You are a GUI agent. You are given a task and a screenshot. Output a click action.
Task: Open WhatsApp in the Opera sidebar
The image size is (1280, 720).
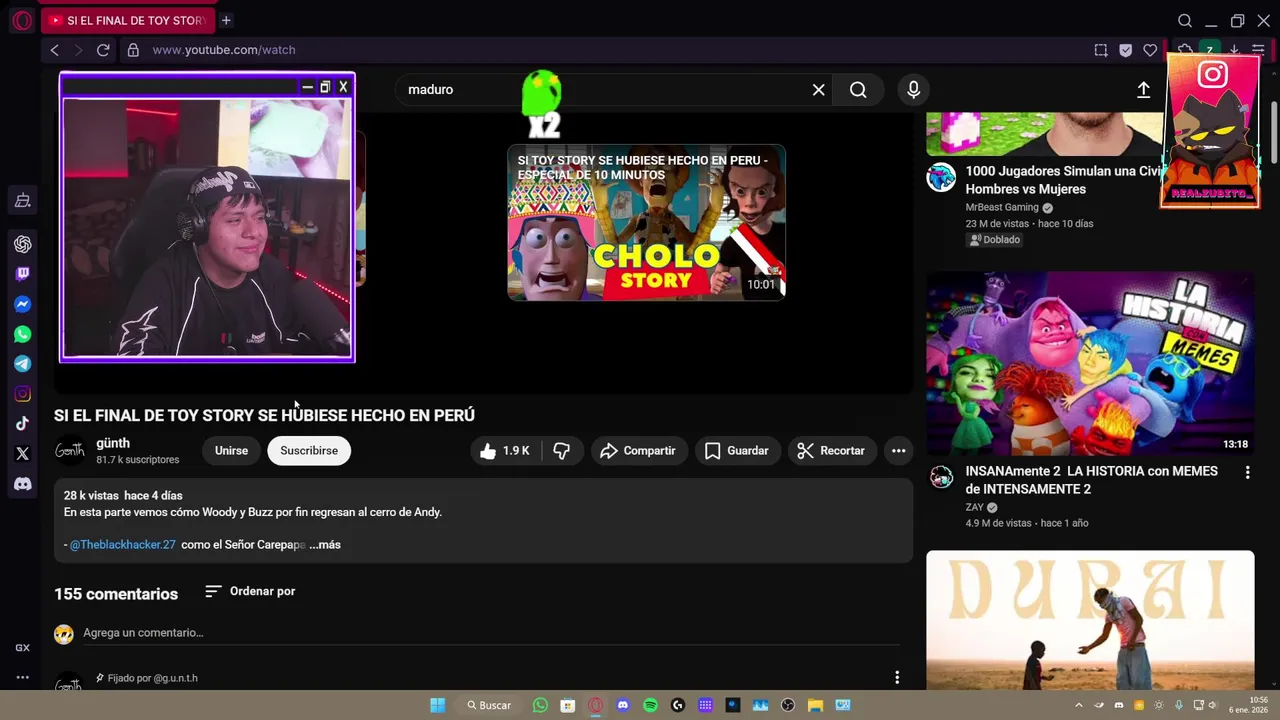(22, 334)
